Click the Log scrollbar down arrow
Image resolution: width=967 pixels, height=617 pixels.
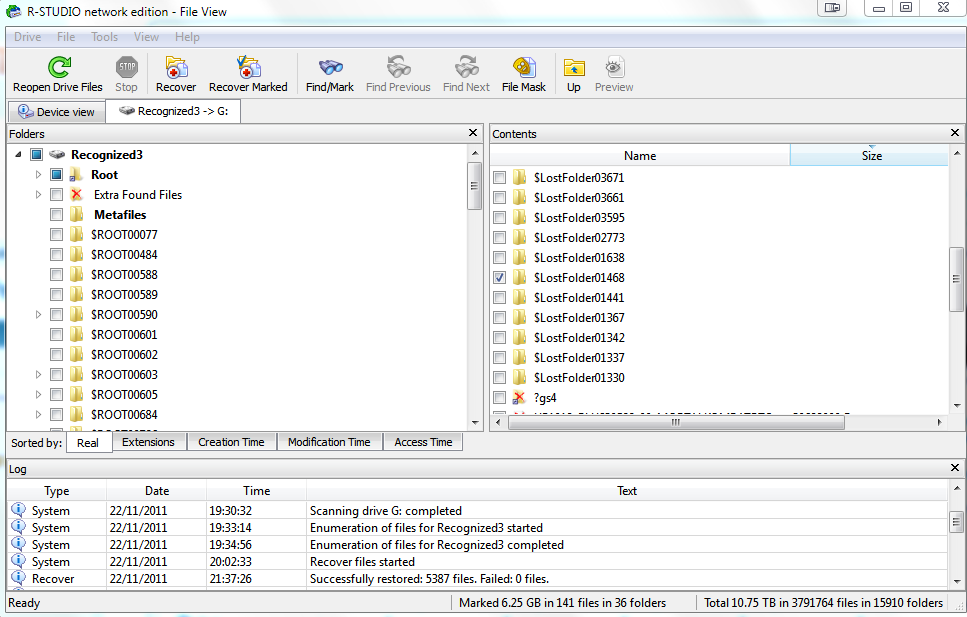957,581
